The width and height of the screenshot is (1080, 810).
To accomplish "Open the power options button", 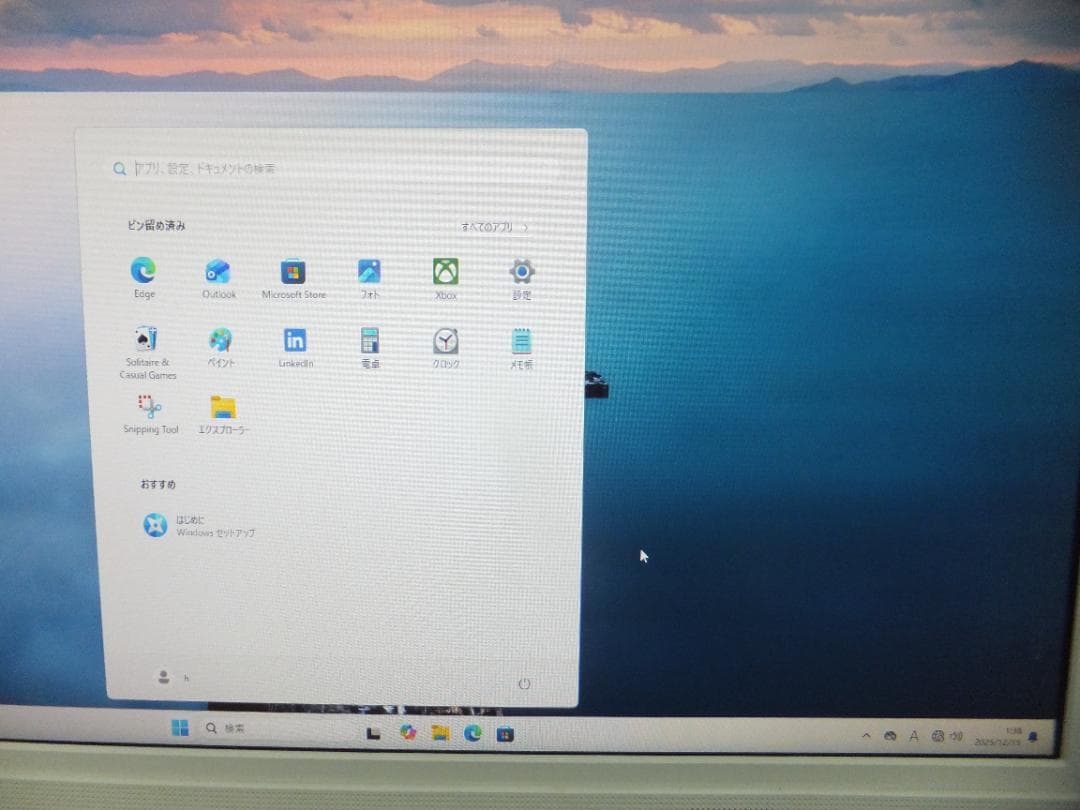I will pos(524,683).
